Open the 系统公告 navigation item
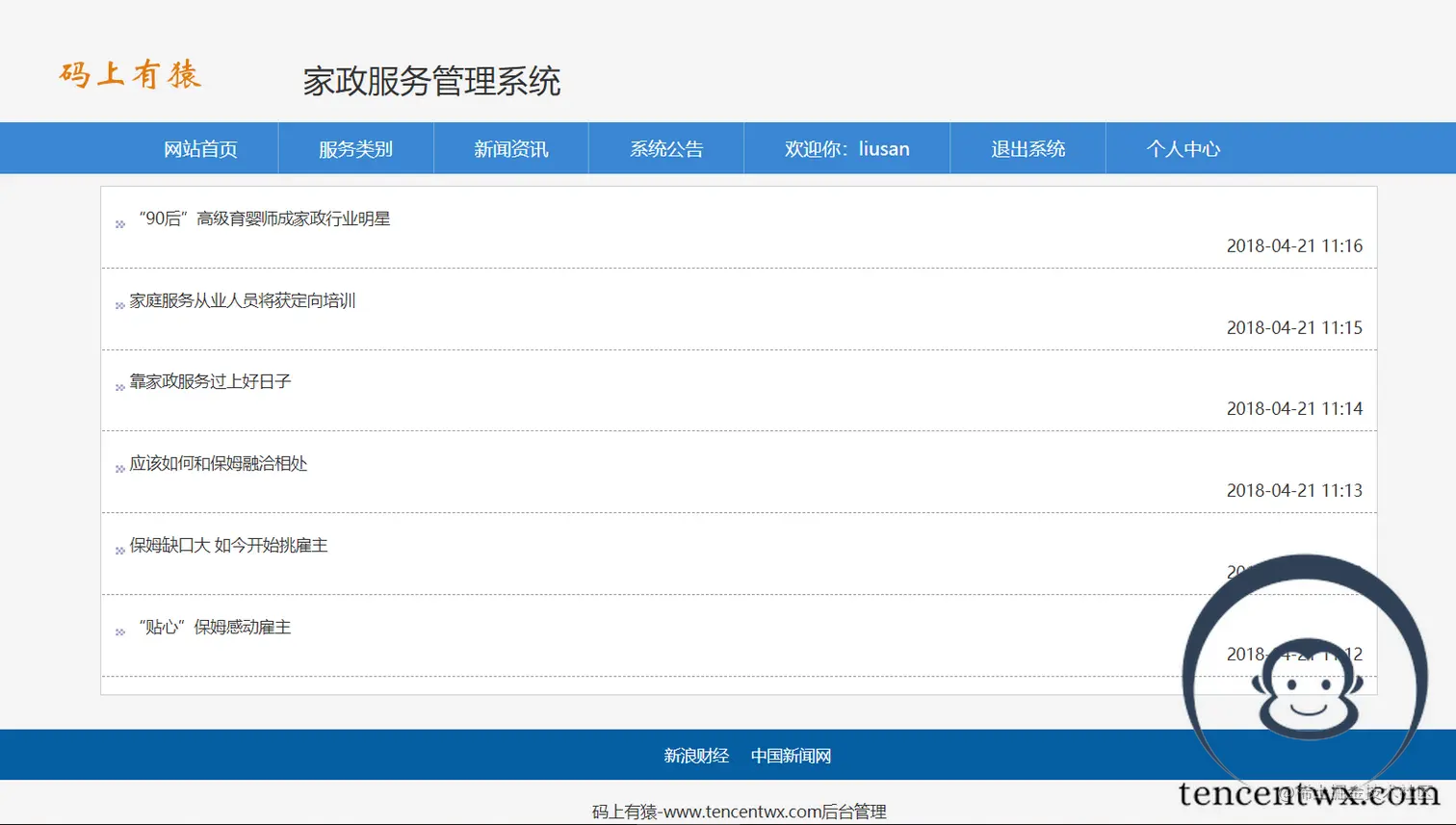Screen dimensions: 1456x825 pos(666,149)
